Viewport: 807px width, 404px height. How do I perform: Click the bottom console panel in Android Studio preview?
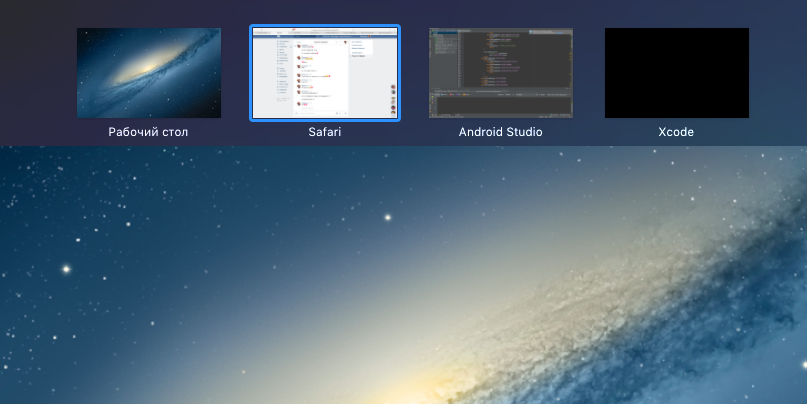pyautogui.click(x=500, y=105)
